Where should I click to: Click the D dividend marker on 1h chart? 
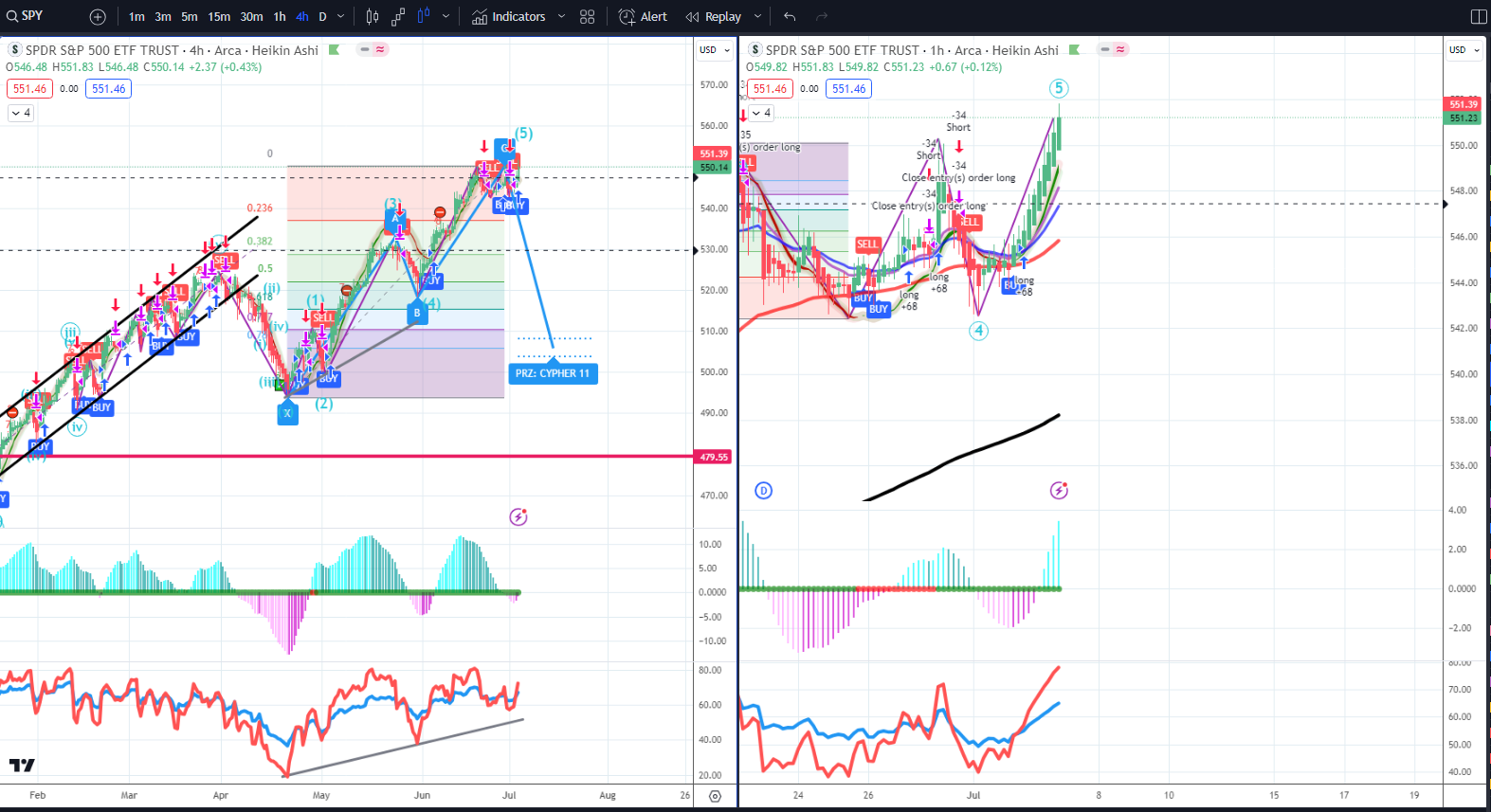coord(763,490)
